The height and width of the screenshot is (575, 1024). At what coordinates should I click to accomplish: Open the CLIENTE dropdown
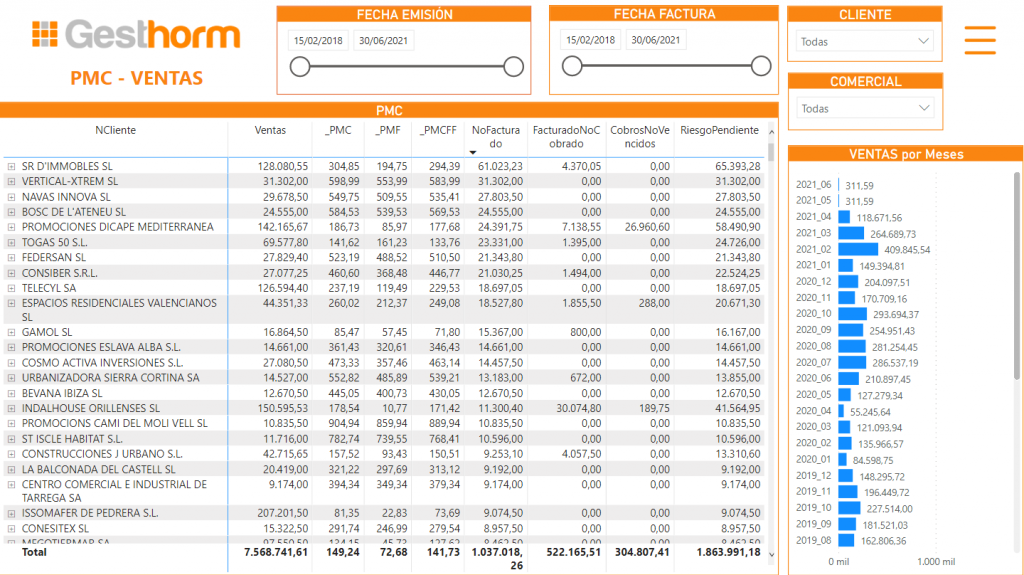pyautogui.click(x=864, y=41)
